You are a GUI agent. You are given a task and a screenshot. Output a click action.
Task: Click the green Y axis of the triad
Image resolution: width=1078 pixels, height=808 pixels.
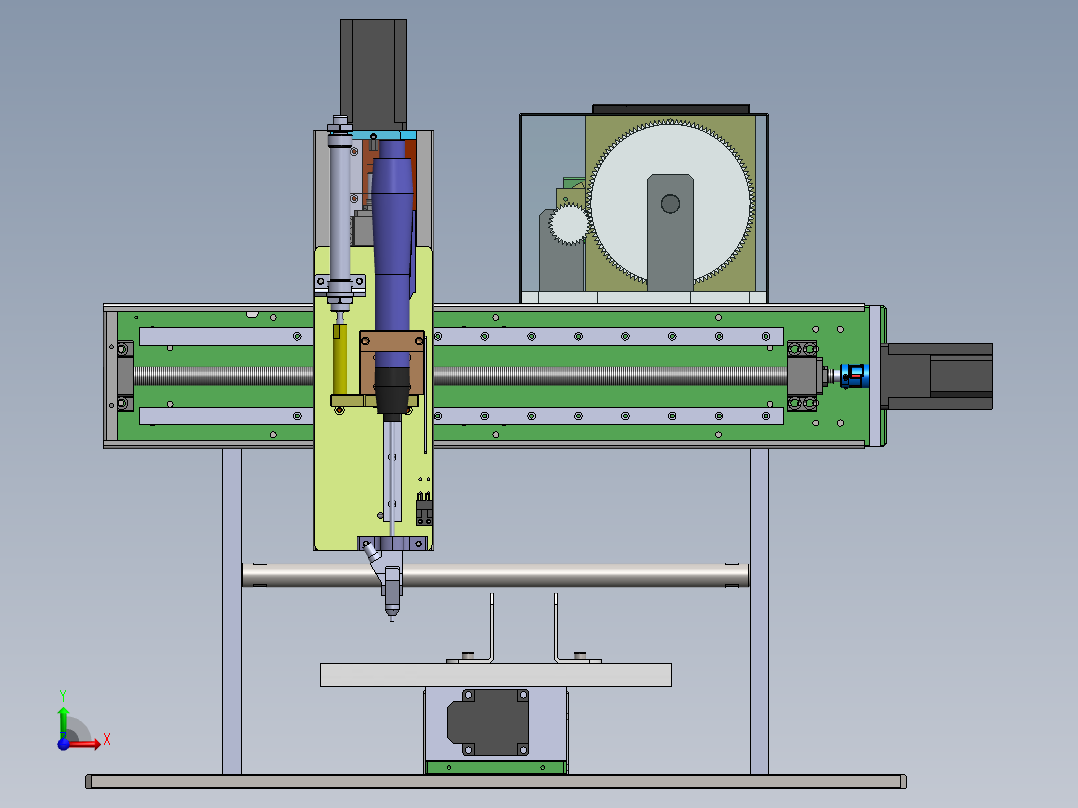(63, 722)
